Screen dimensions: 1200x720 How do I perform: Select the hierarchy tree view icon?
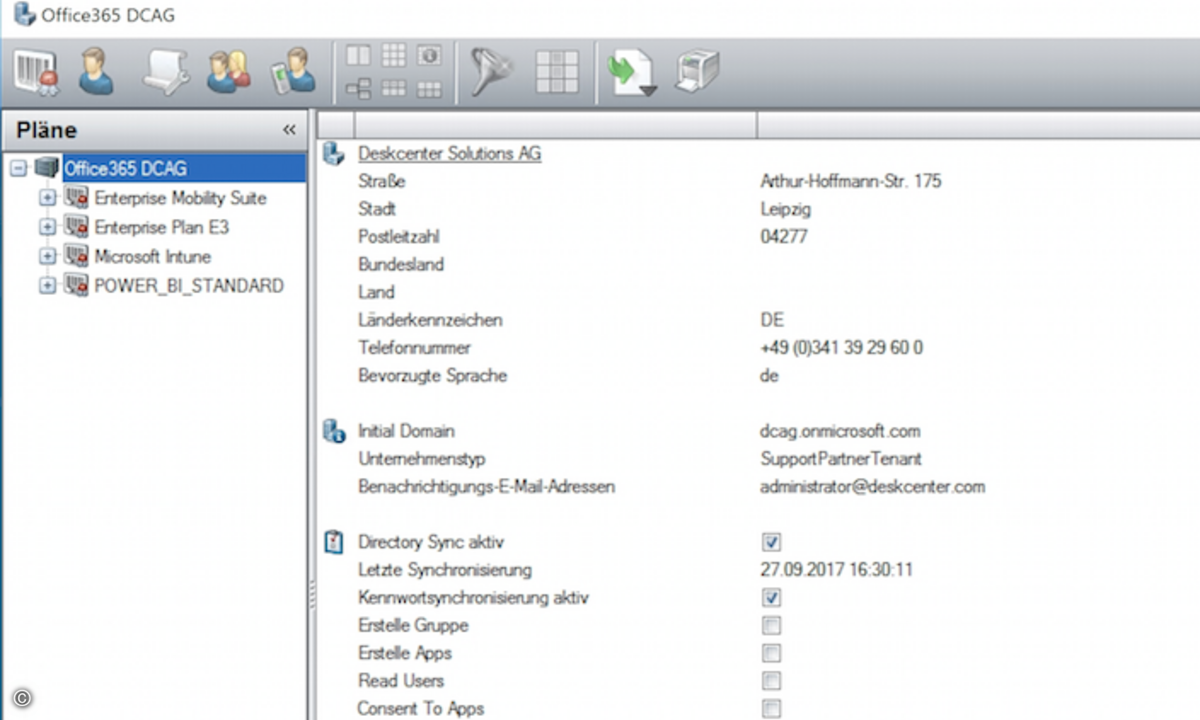358,90
